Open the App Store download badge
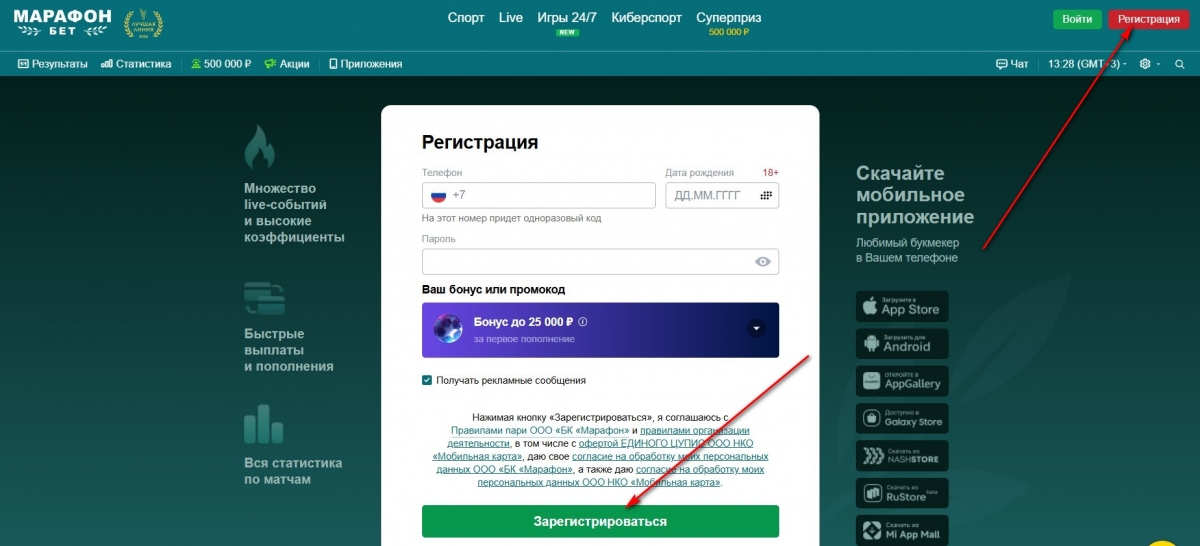Viewport: 1200px width, 546px height. point(902,306)
